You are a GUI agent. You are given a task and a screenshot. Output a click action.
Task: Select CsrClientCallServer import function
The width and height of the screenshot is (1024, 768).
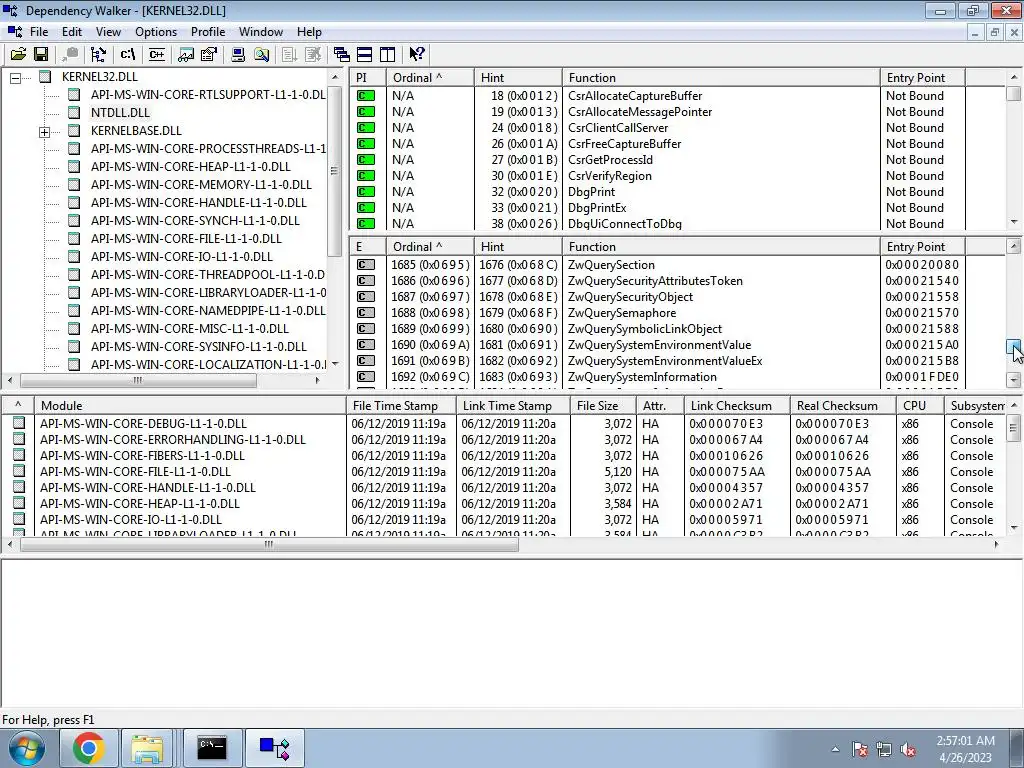[618, 128]
